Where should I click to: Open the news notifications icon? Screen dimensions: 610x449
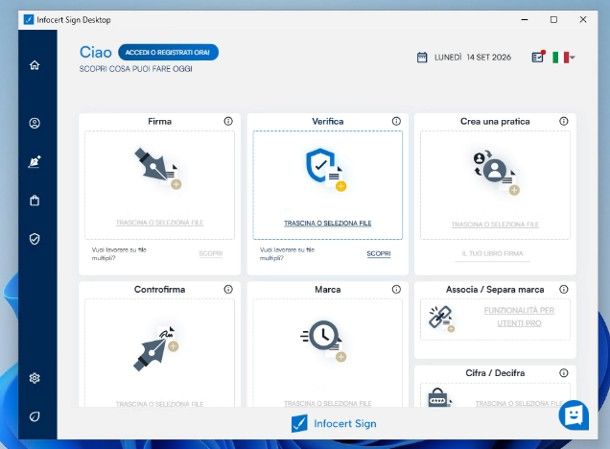(538, 57)
